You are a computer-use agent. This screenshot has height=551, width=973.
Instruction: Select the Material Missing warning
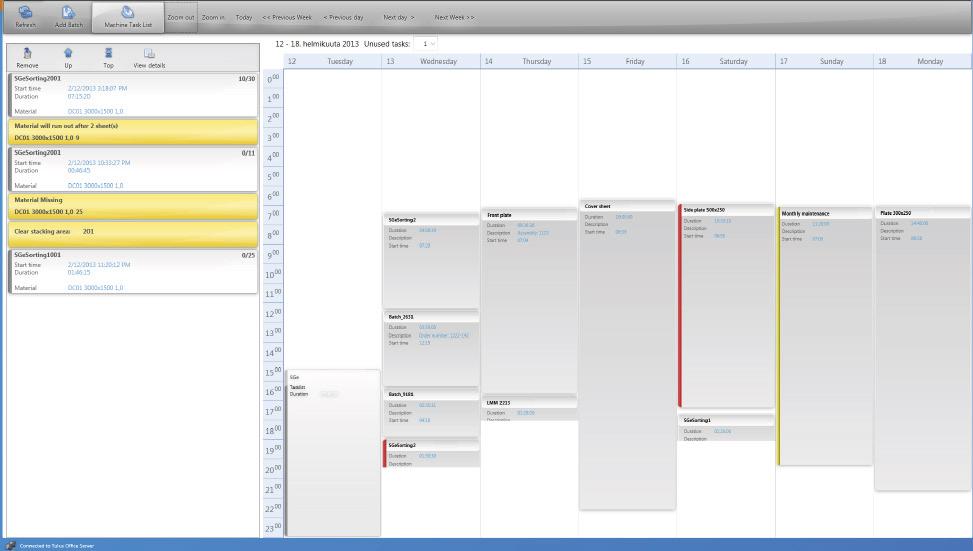133,205
